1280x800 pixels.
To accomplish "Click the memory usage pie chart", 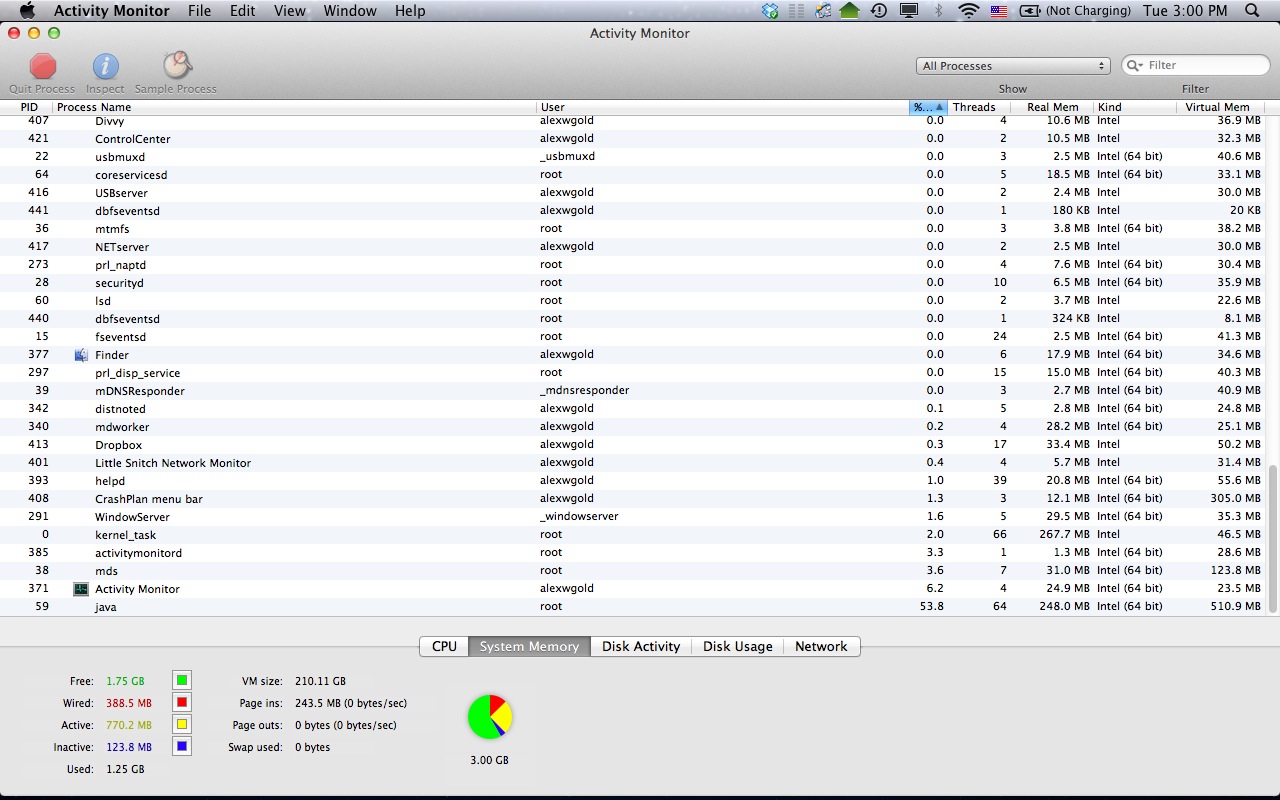I will (490, 717).
